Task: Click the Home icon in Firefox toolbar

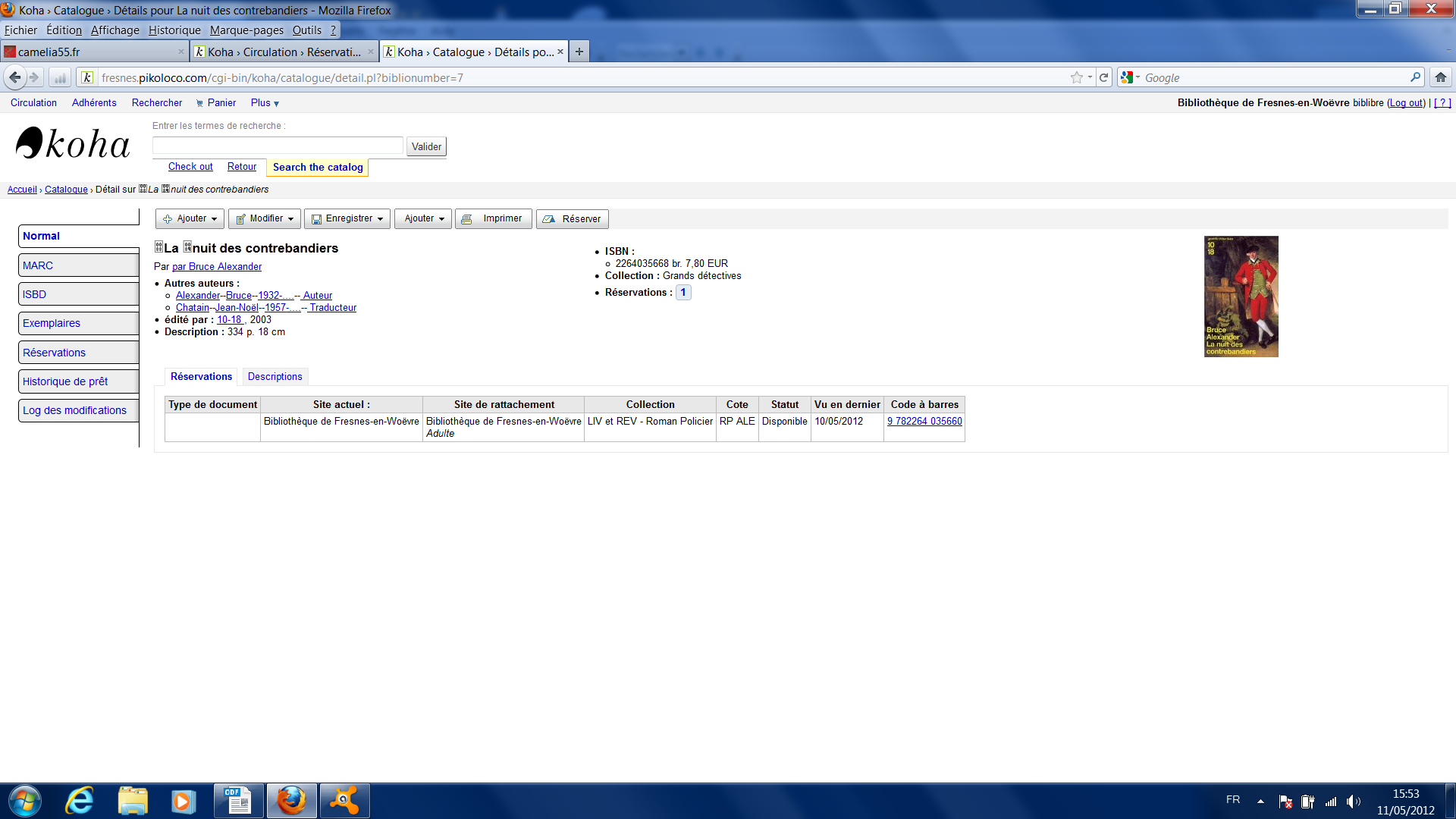Action: click(x=1440, y=77)
